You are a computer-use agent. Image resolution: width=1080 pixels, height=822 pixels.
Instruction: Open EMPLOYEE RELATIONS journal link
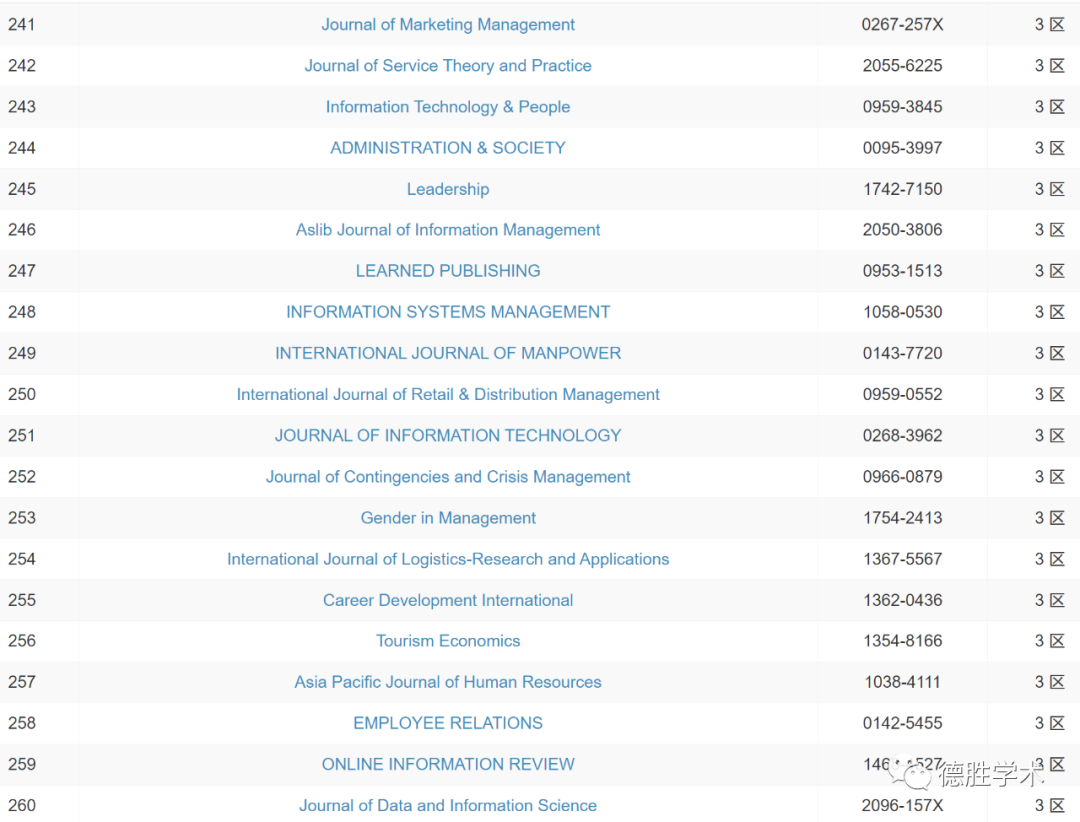pyautogui.click(x=448, y=723)
